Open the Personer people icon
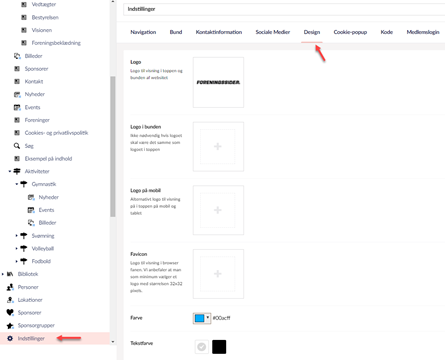The width and height of the screenshot is (445, 360). [10, 287]
